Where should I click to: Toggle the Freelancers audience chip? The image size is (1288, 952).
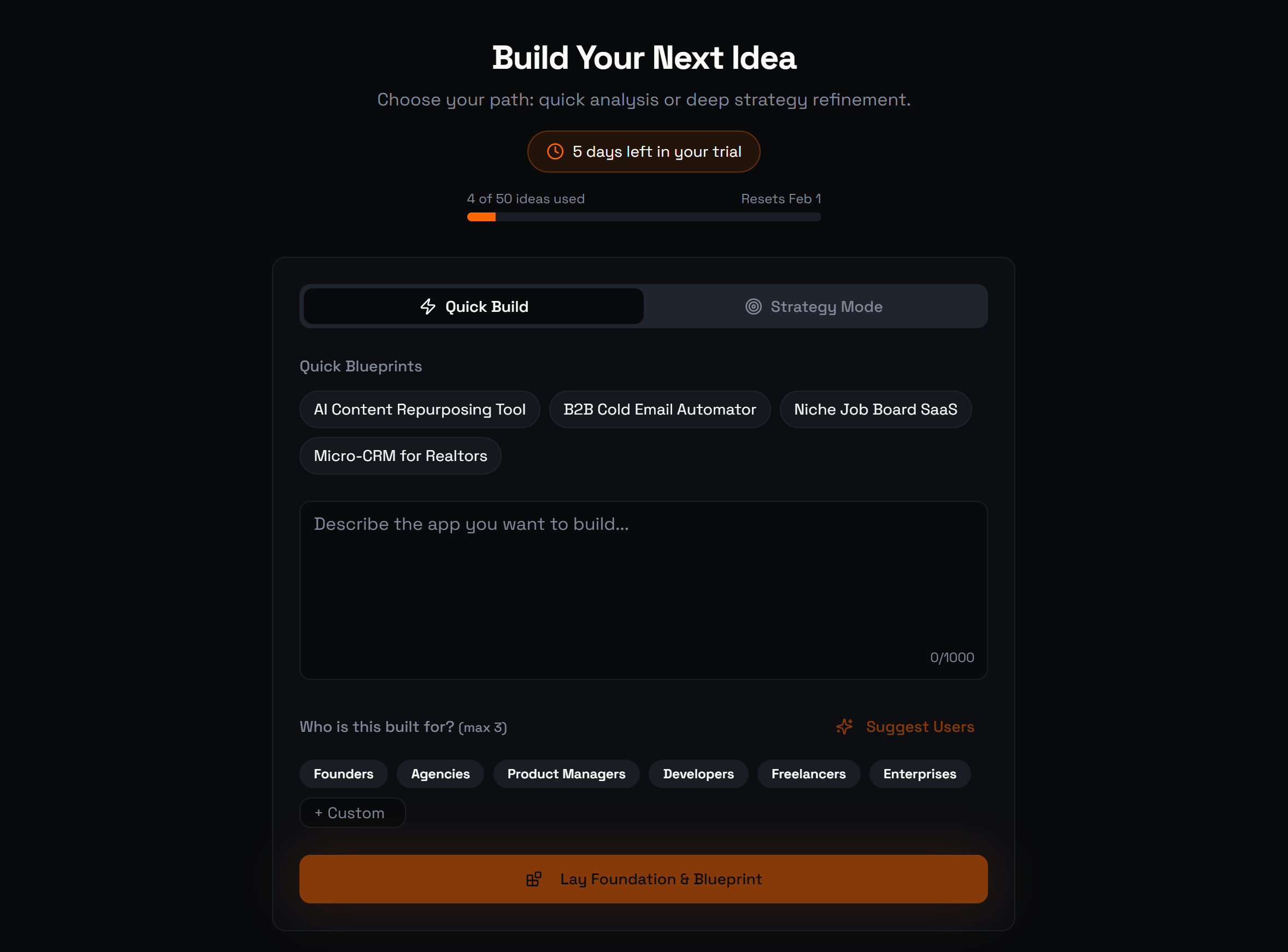point(808,774)
